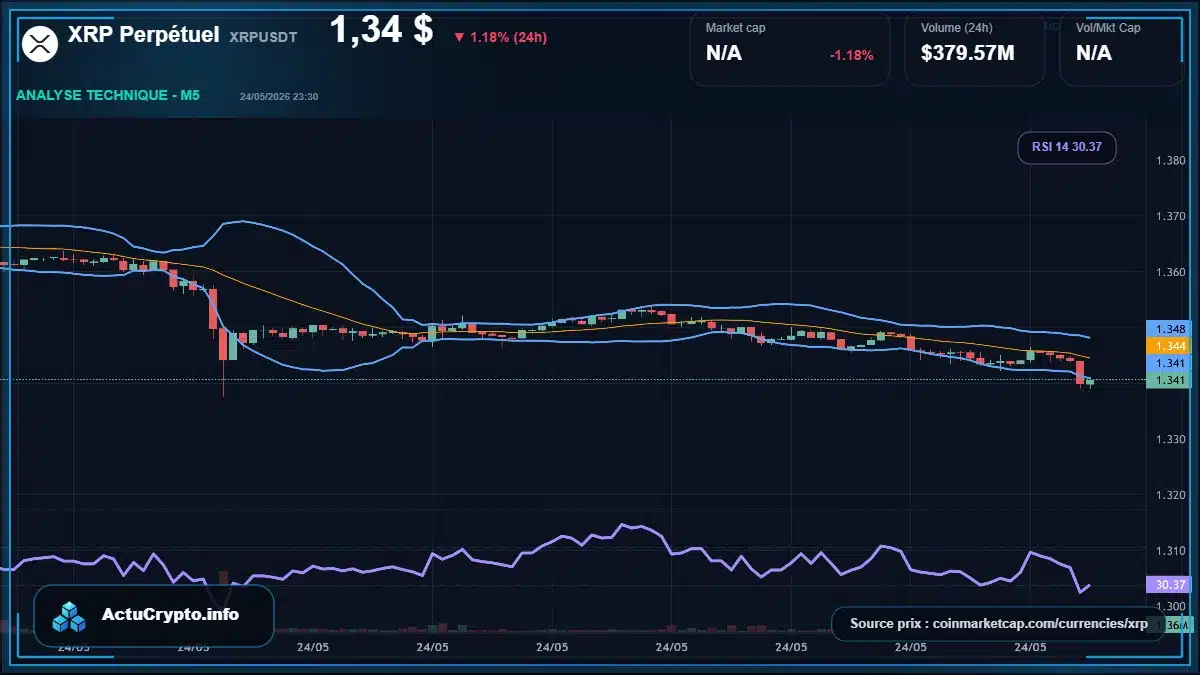Open the ActuCrypto.info badge
Screen dimensions: 1200x675
coord(153,616)
